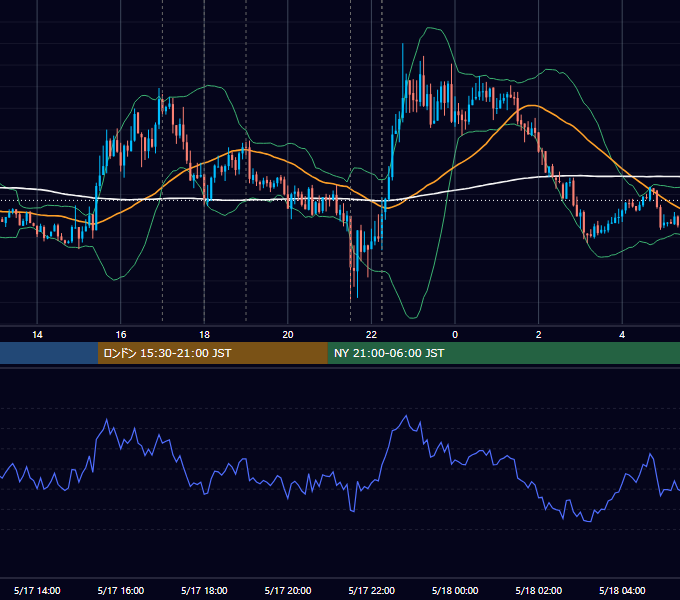
Task: Click the blue session bar before ロンドン
Action: 49,353
